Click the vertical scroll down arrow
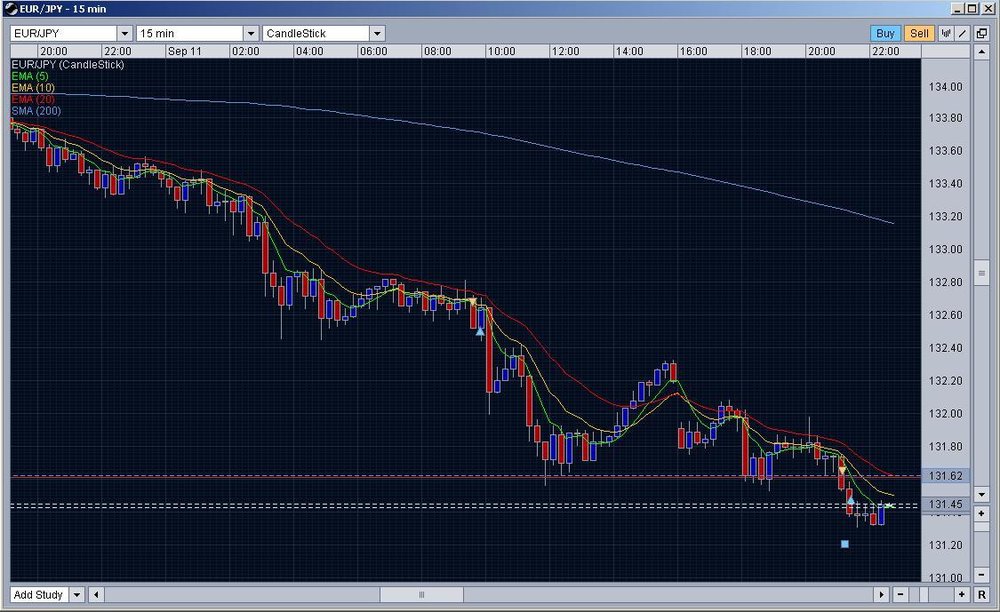Viewport: 1000px width, 612px height. pos(982,494)
